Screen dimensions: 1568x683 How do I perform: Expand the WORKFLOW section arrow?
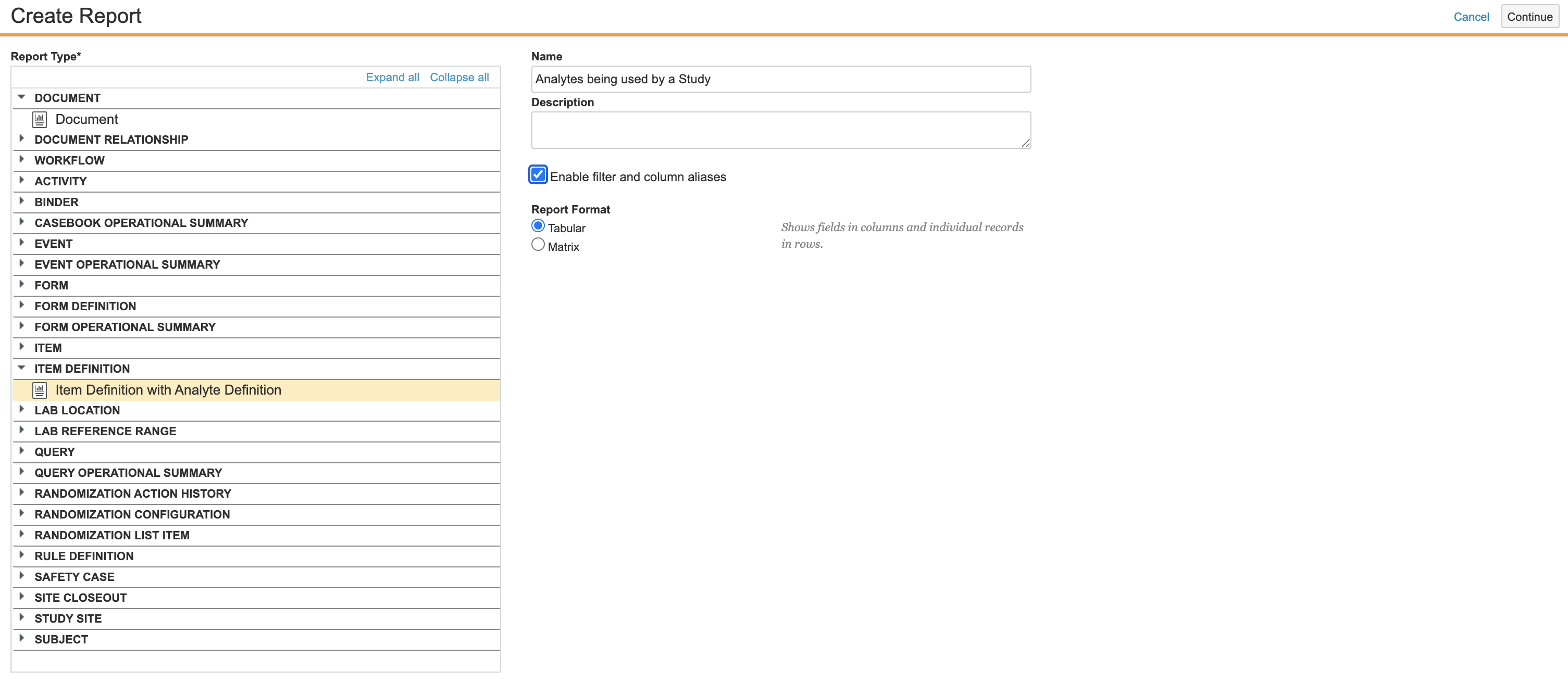[21, 159]
